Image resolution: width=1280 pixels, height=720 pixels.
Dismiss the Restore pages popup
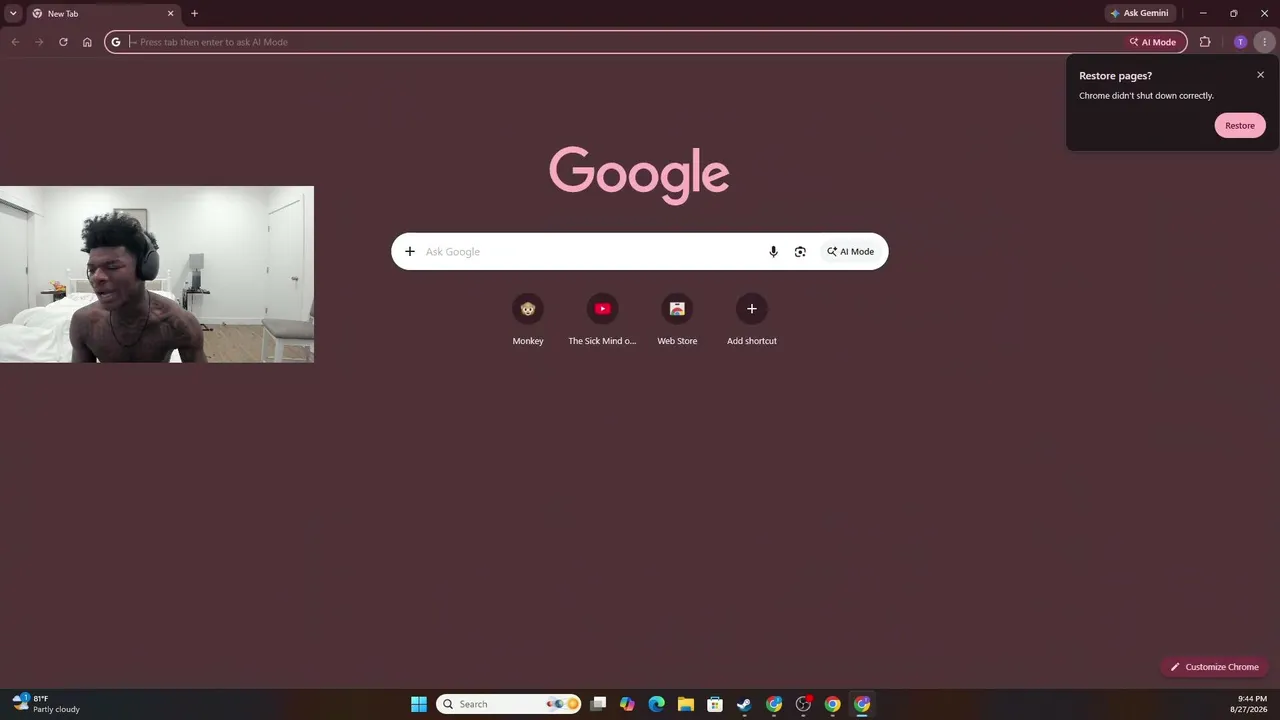click(x=1260, y=75)
